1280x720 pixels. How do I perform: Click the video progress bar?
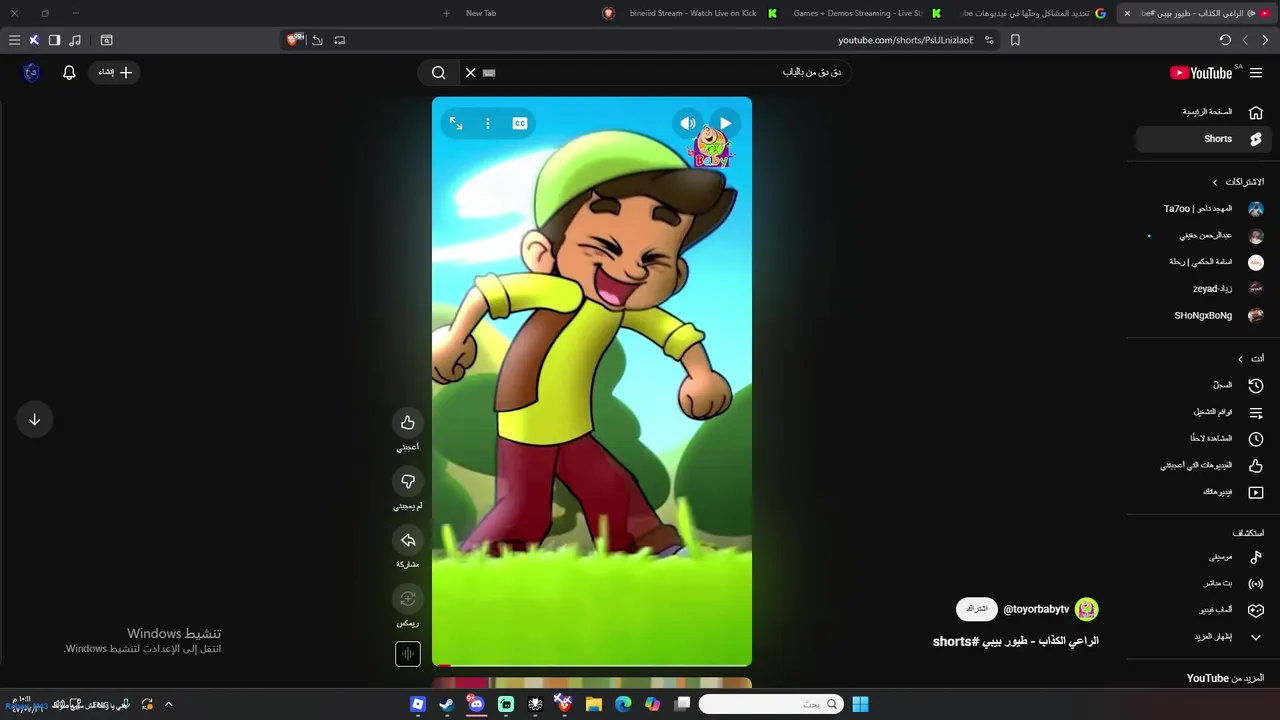592,664
